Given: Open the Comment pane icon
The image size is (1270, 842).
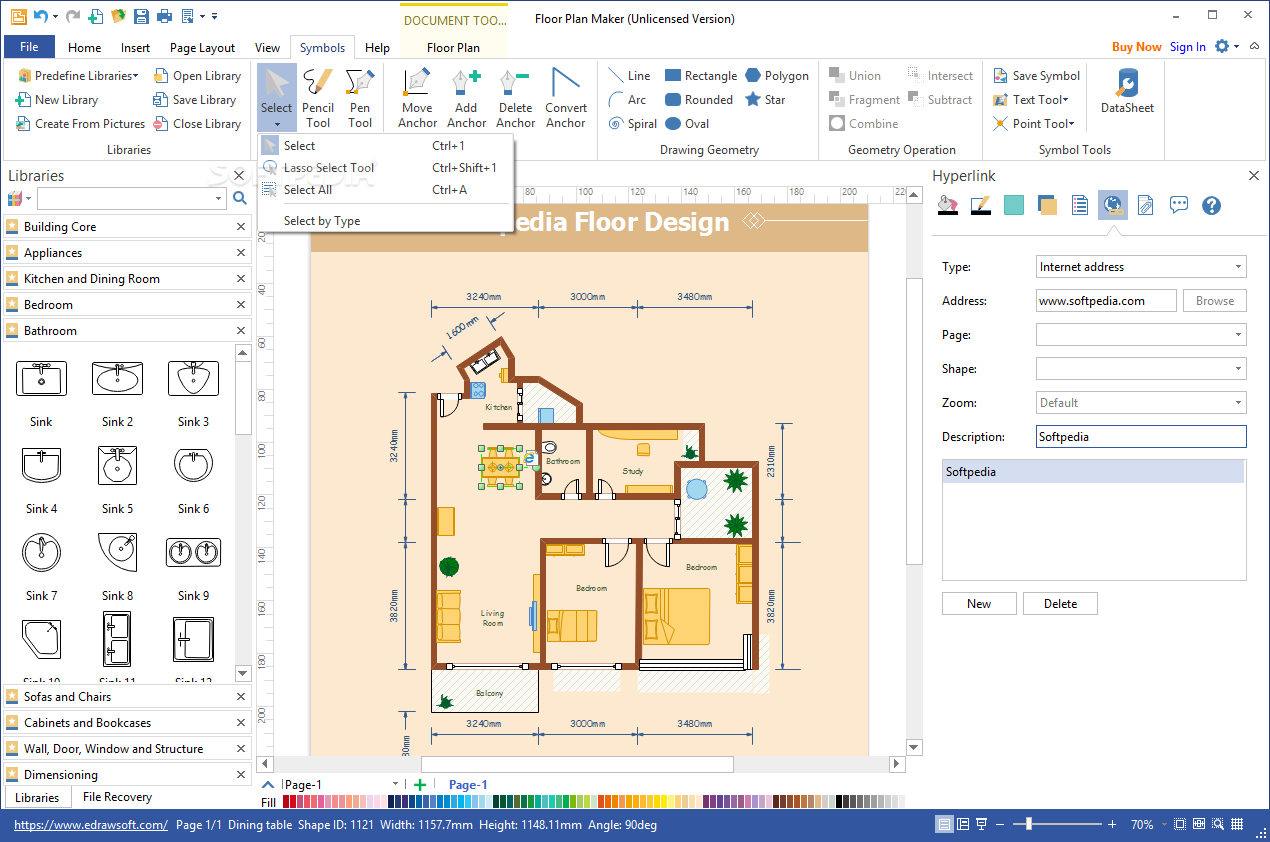Looking at the screenshot, I should tap(1179, 205).
